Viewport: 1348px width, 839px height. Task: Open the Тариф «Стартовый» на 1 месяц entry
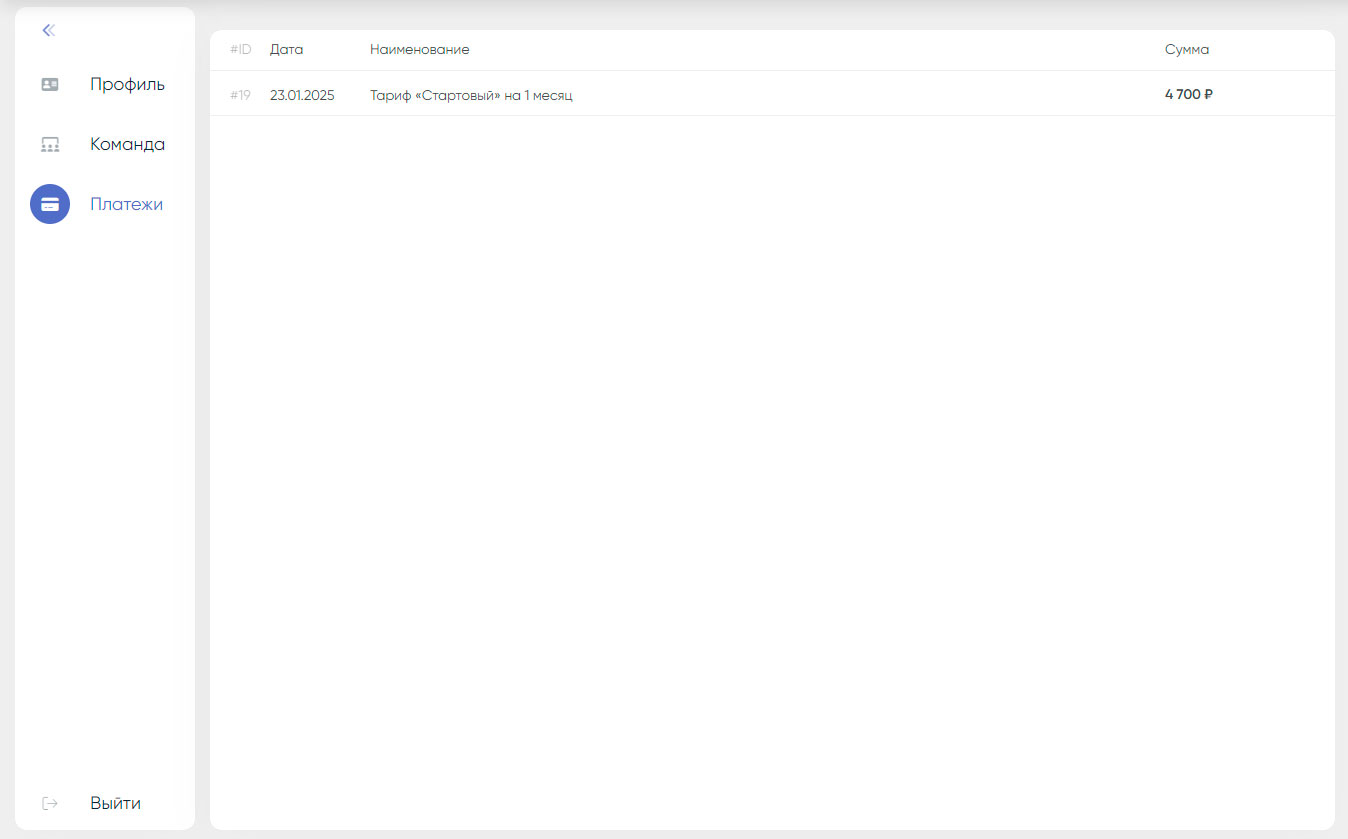point(471,95)
